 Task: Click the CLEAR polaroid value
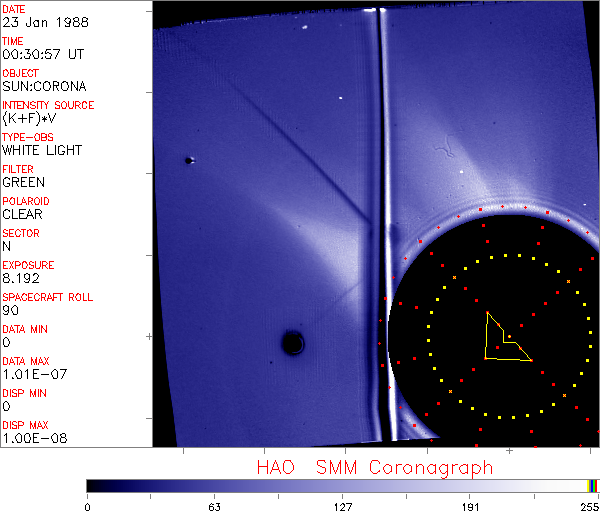23,214
